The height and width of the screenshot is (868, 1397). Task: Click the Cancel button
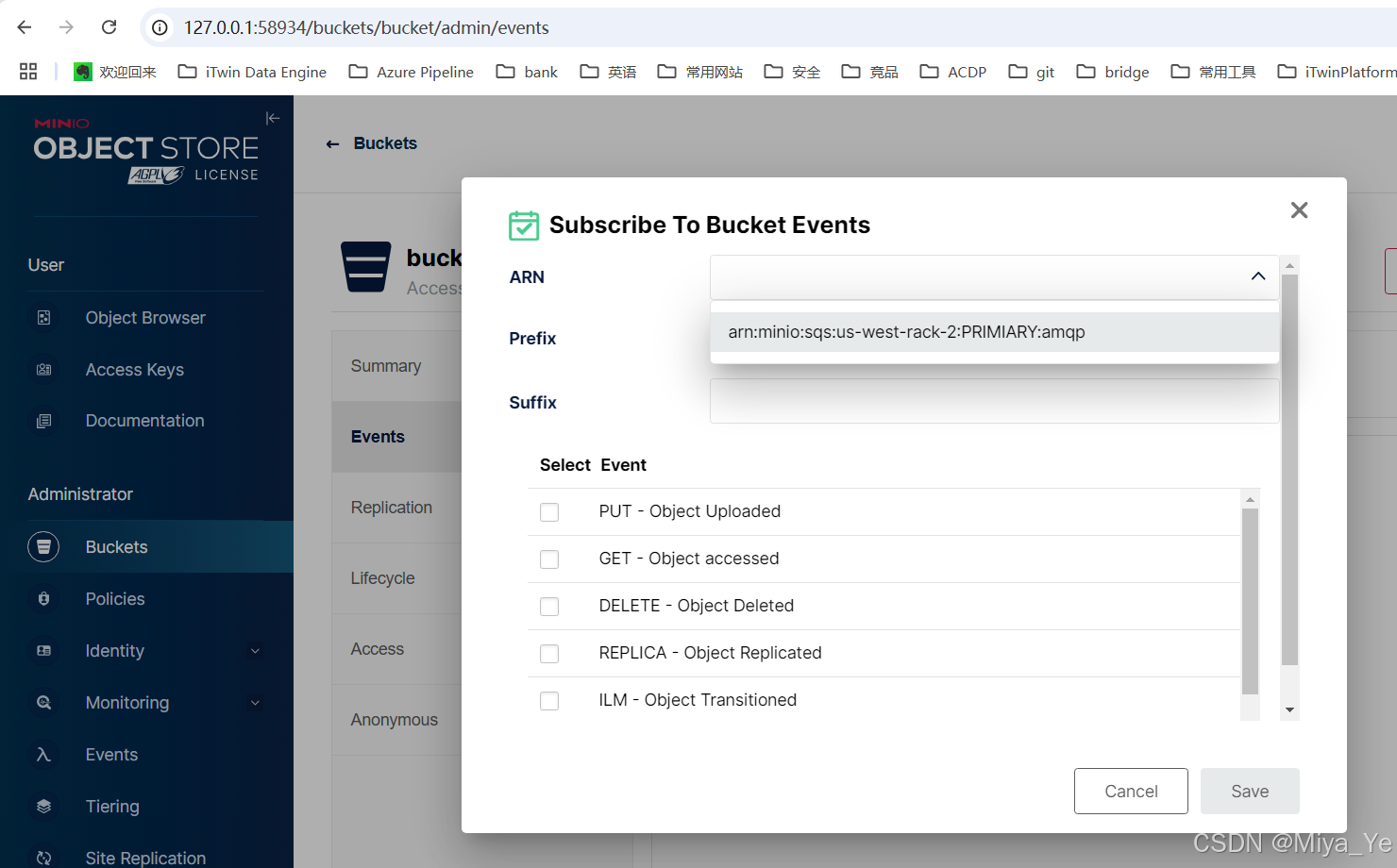pos(1131,792)
